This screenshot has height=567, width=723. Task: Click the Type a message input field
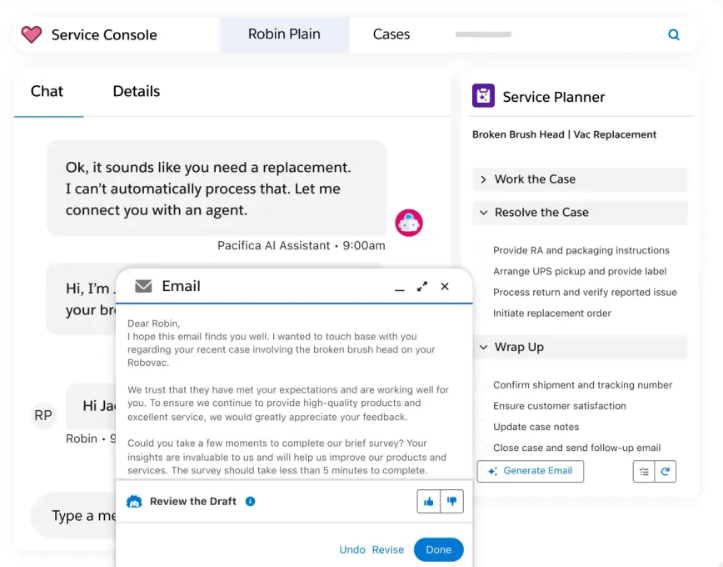(x=74, y=515)
